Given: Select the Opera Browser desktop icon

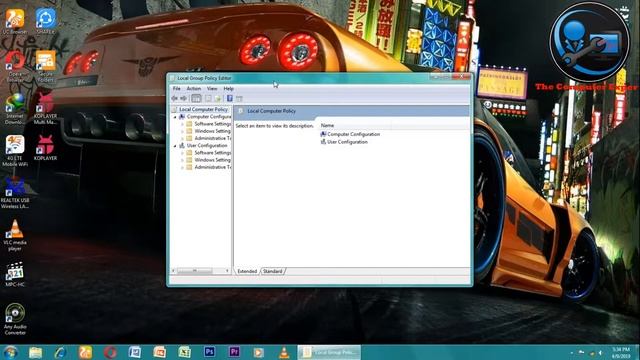Looking at the screenshot, I should click(15, 66).
